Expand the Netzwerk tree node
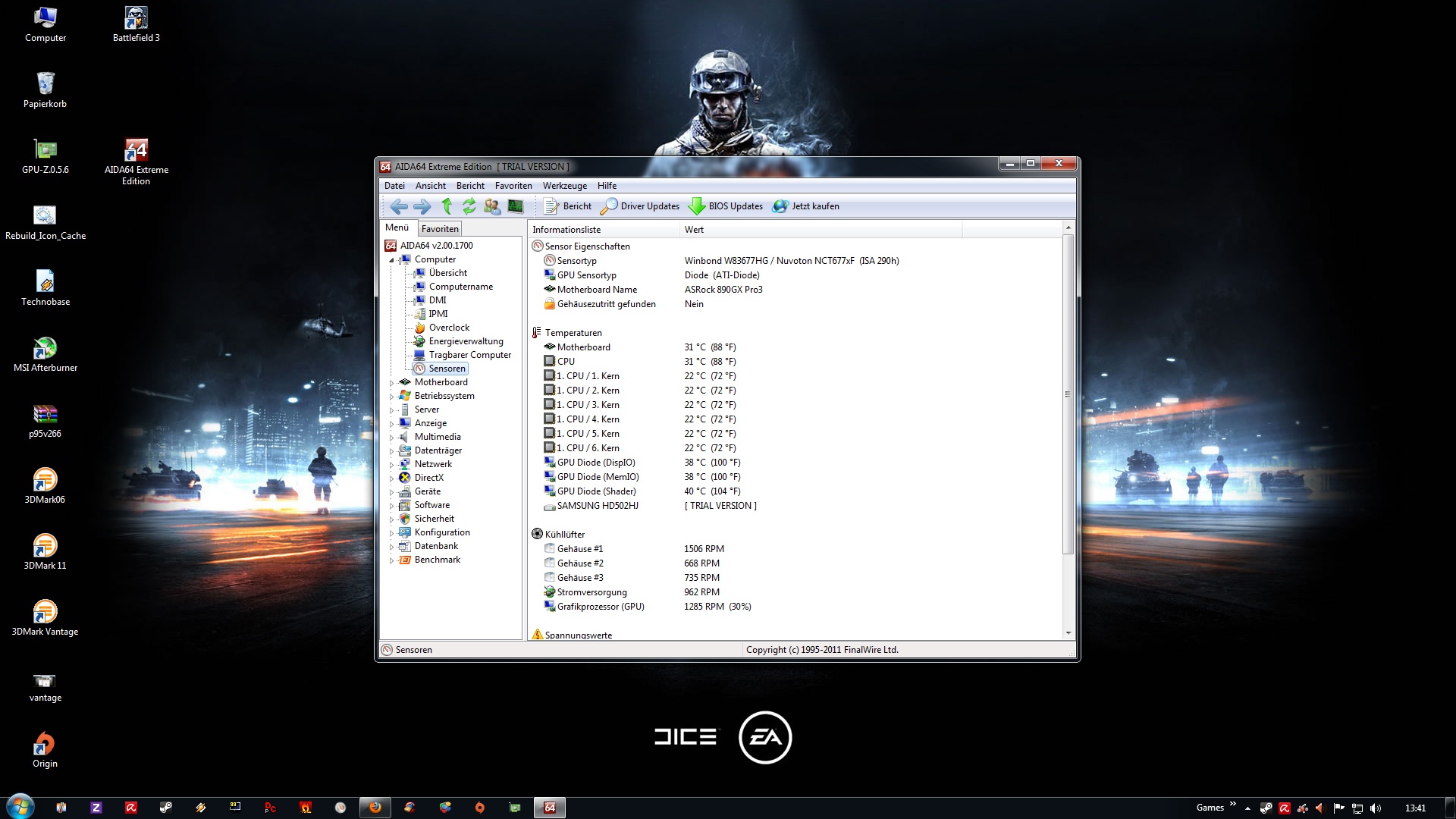This screenshot has width=1456, height=819. point(392,465)
